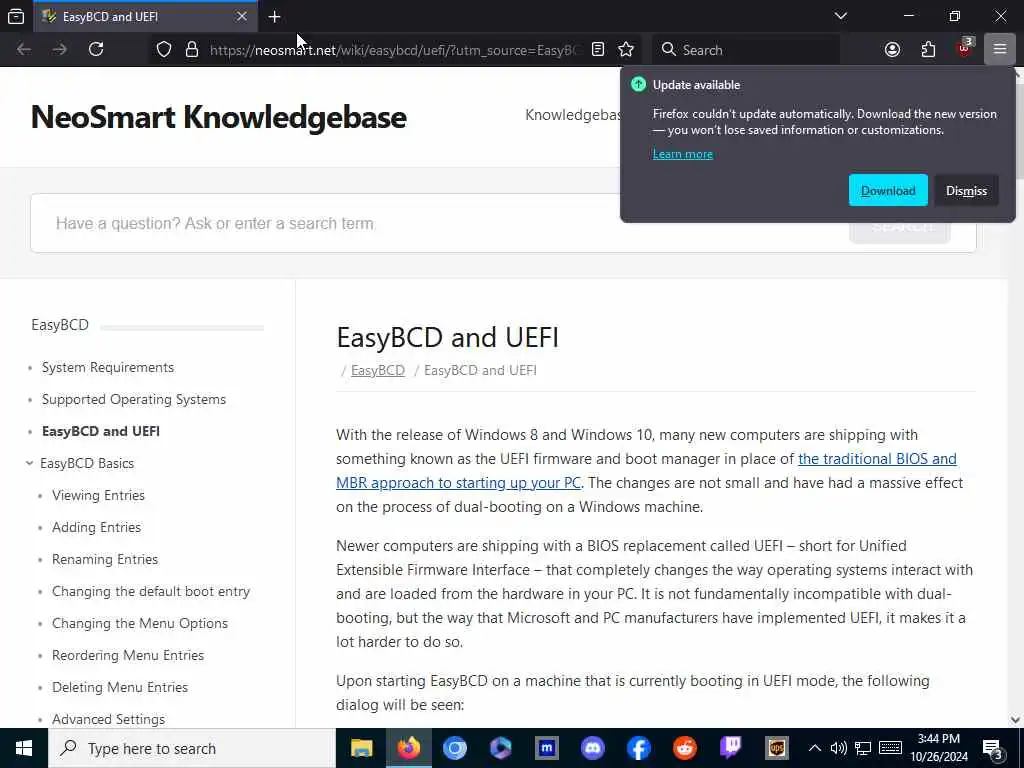Focus the browser Search box
This screenshot has width=1024, height=768.
[x=746, y=50]
